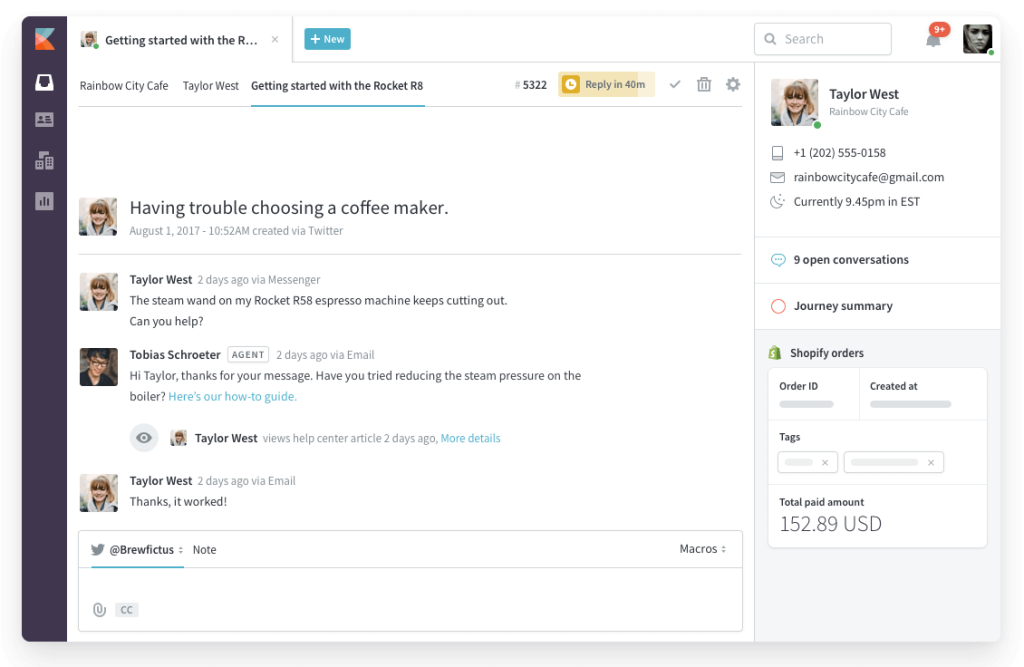
Task: Click the notifications bell icon
Action: point(933,39)
